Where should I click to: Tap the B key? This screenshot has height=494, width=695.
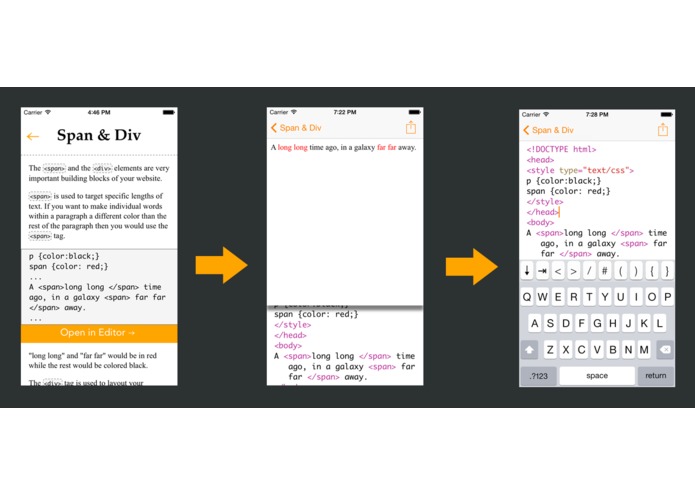(x=613, y=350)
